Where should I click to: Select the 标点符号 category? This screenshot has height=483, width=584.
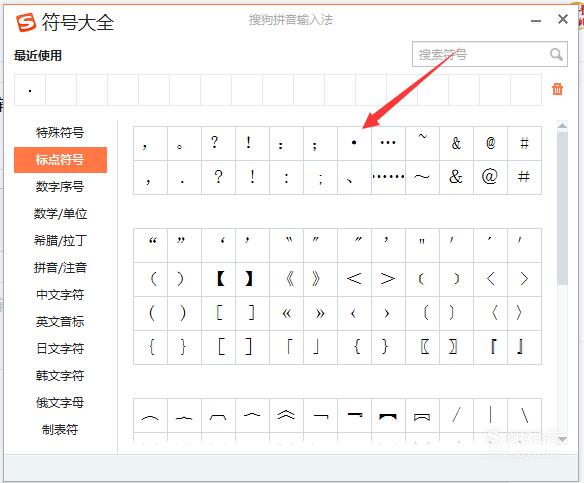(60, 160)
